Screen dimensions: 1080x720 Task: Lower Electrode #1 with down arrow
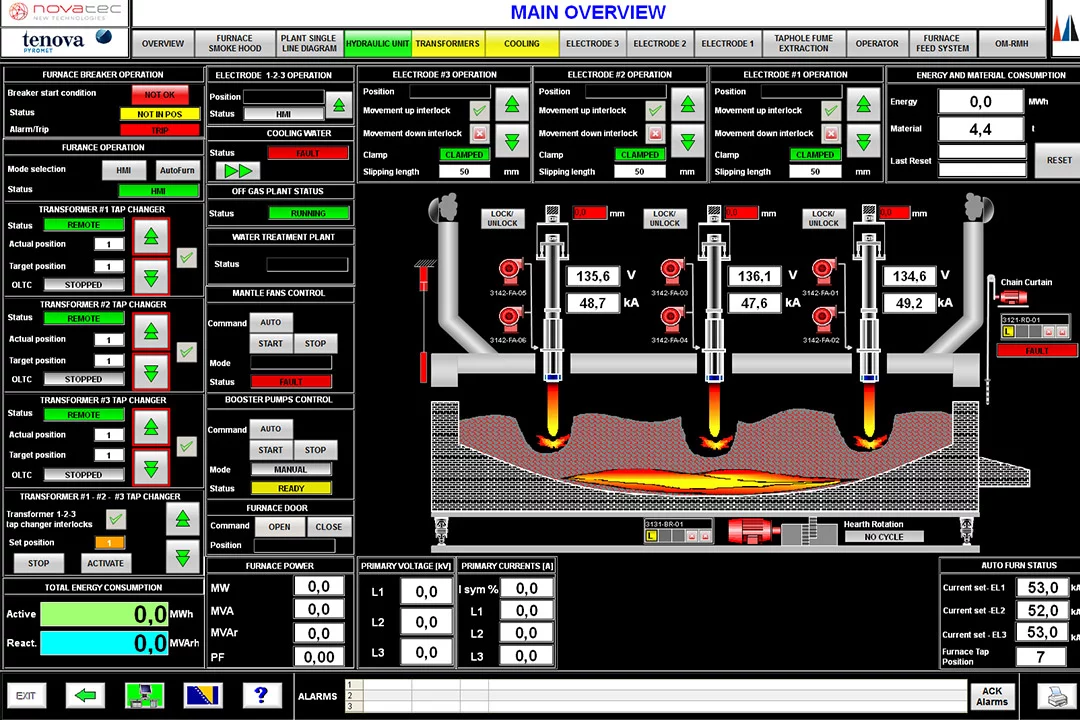(x=863, y=140)
